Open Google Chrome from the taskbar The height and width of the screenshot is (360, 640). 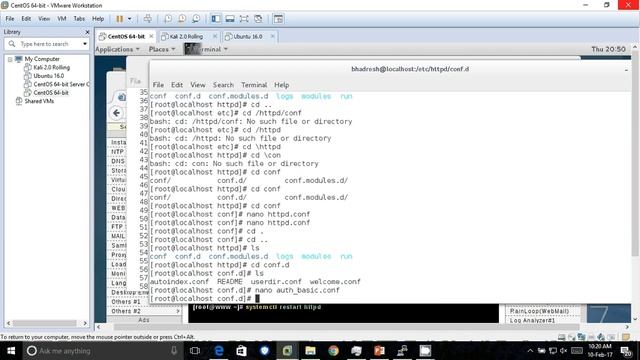333,351
